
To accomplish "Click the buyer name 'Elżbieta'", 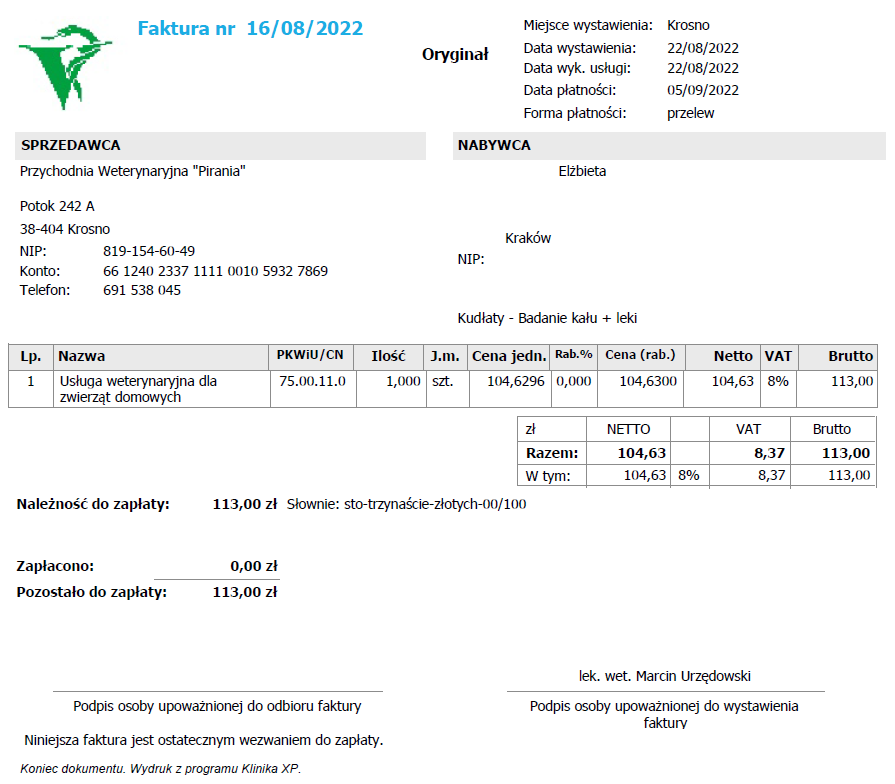I will coord(582,171).
